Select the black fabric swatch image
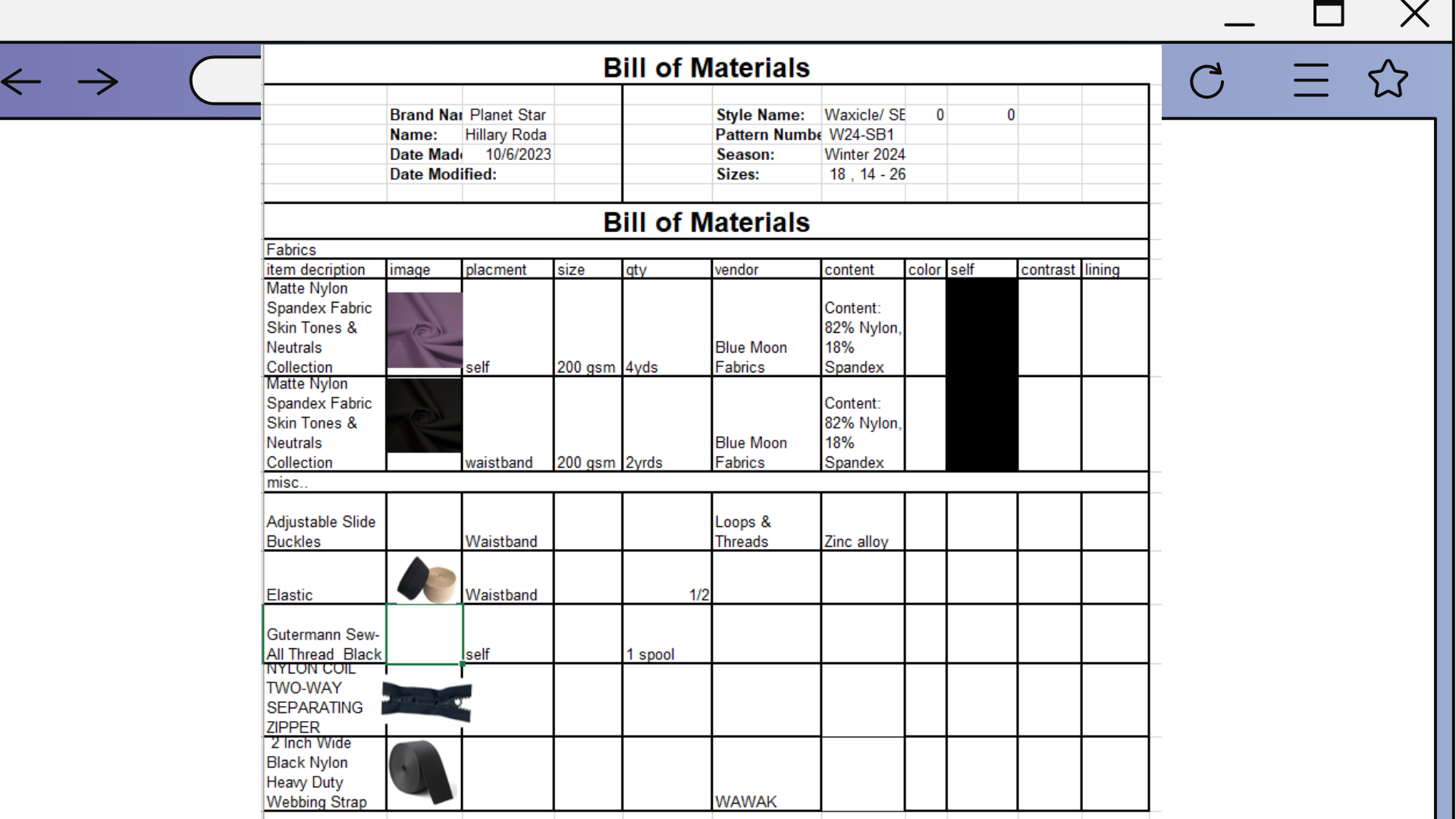 [424, 416]
